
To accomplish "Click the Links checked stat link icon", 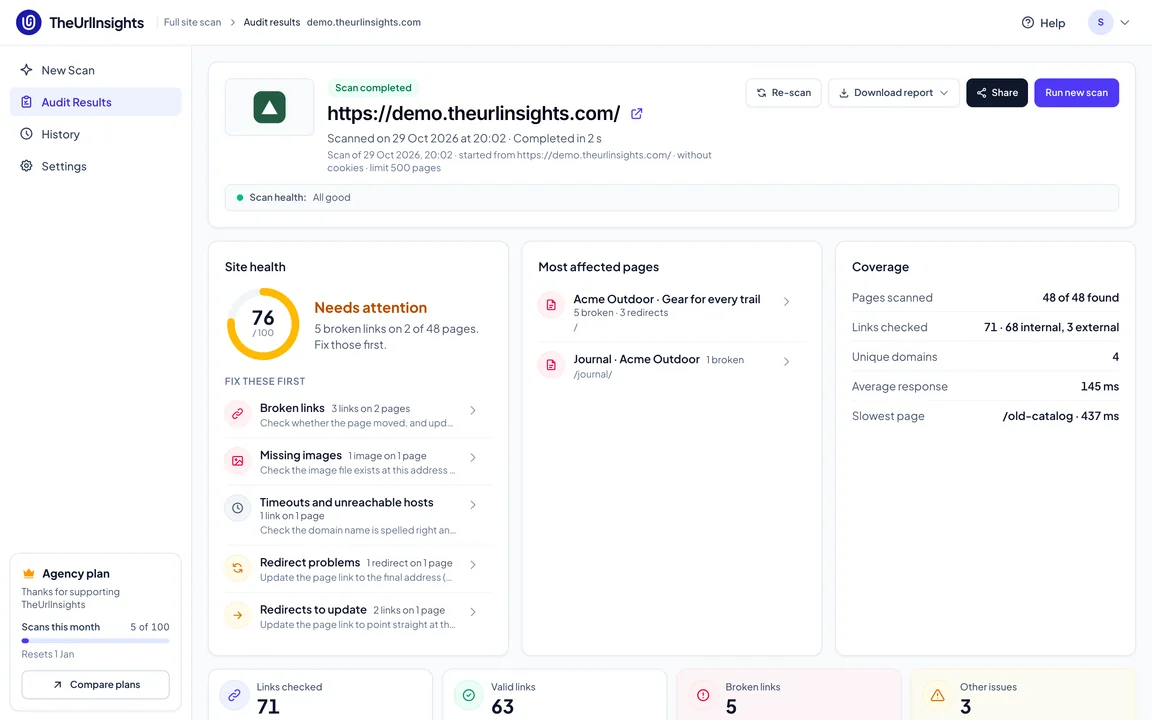I will pyautogui.click(x=234, y=695).
